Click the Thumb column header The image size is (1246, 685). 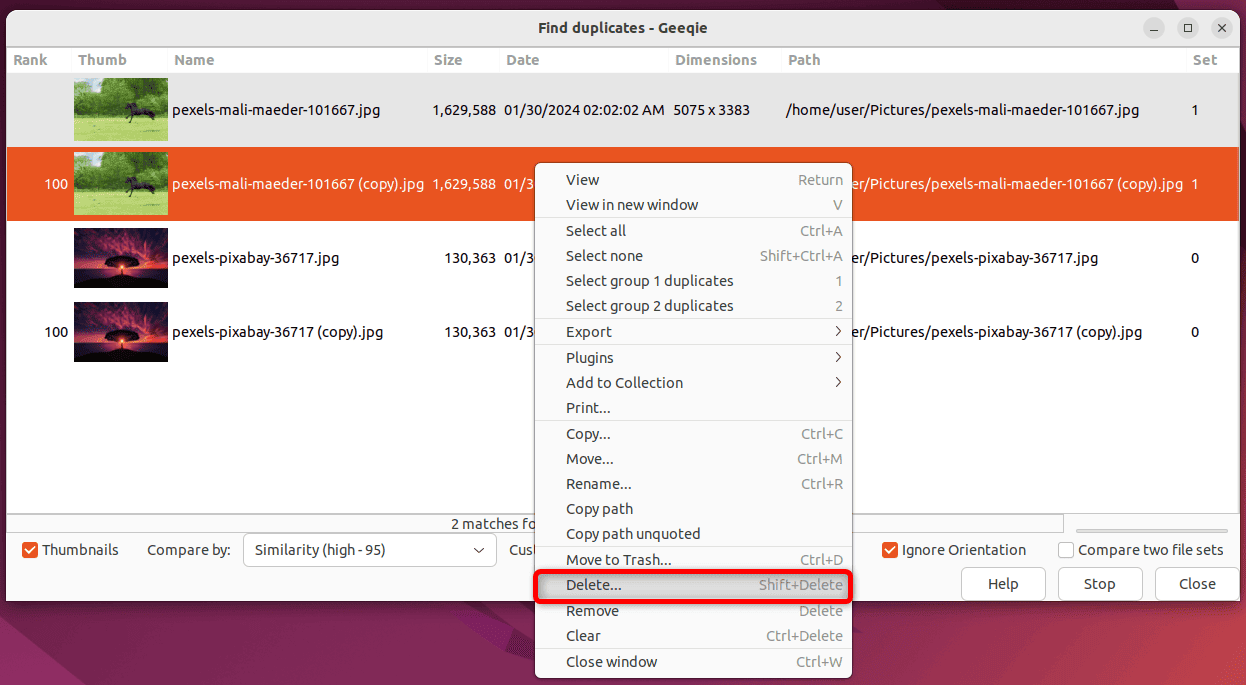[x=119, y=60]
